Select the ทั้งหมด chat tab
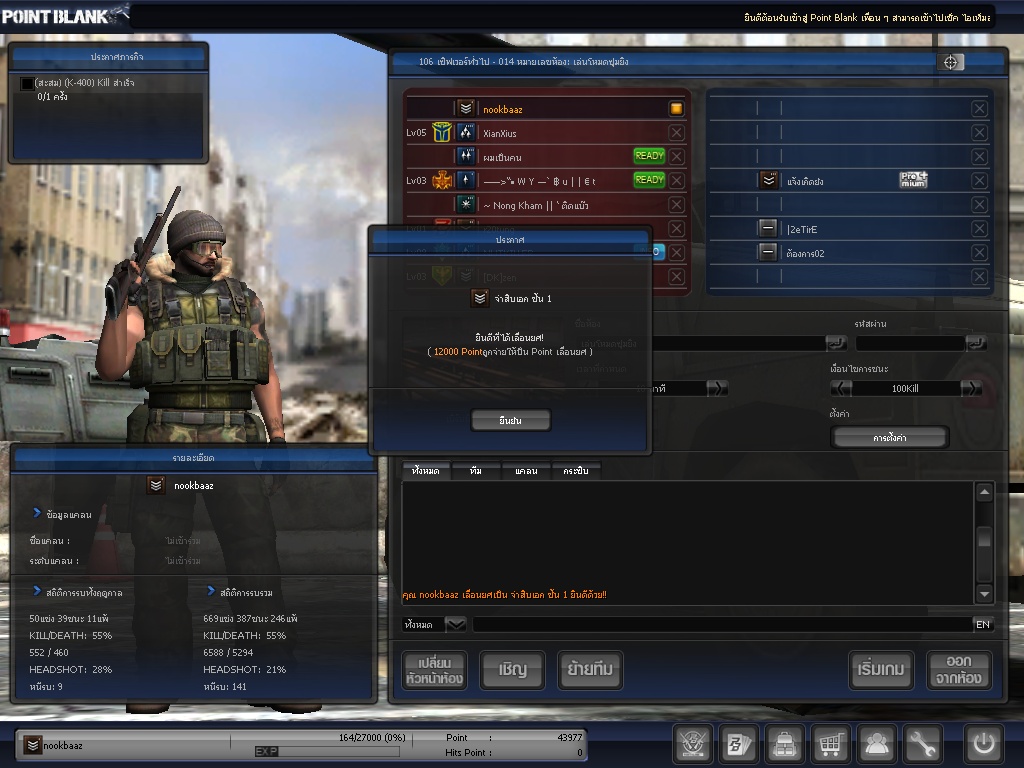1024x768 pixels. tap(425, 471)
